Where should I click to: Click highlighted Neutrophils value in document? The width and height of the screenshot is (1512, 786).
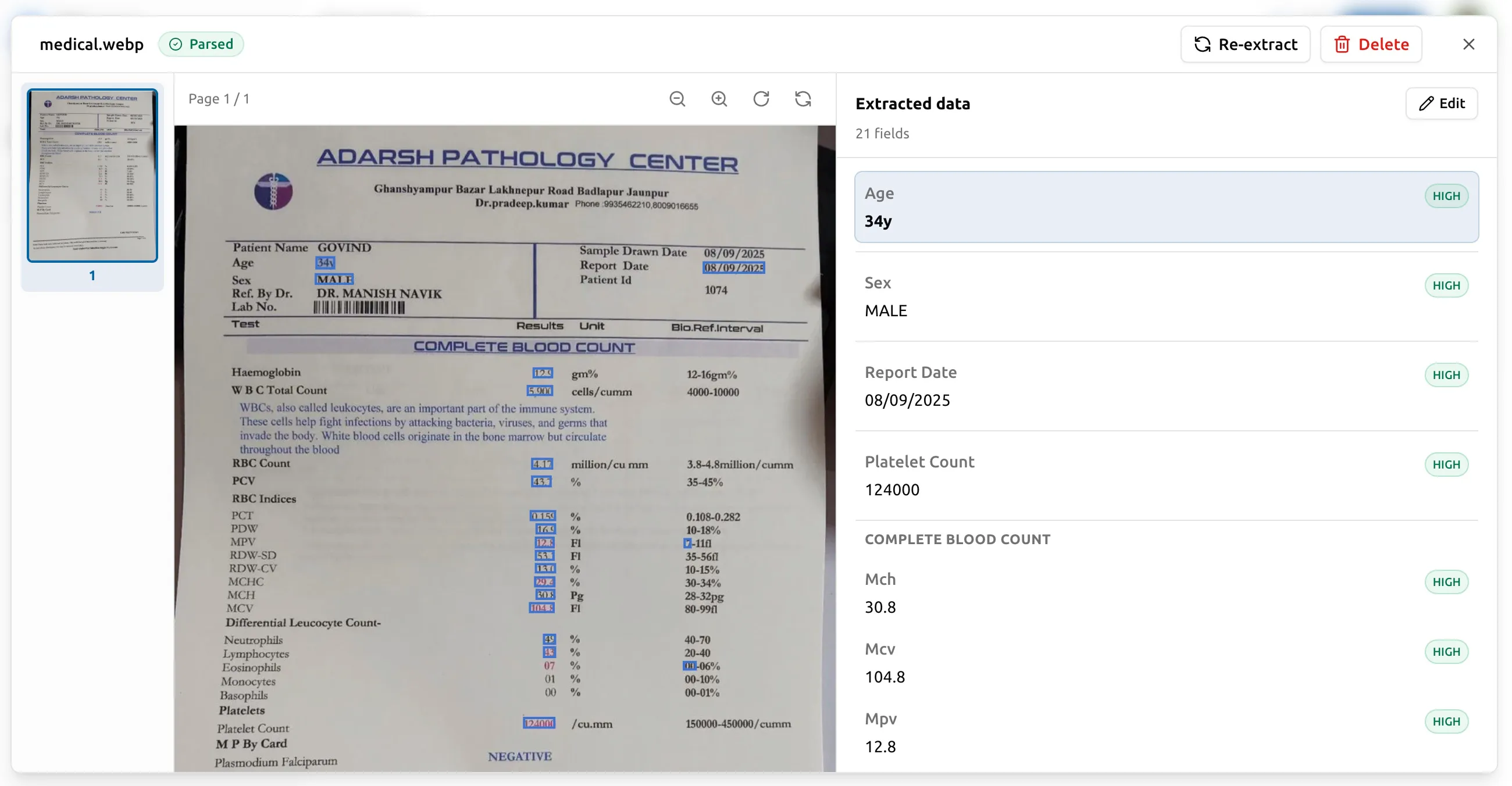549,639
